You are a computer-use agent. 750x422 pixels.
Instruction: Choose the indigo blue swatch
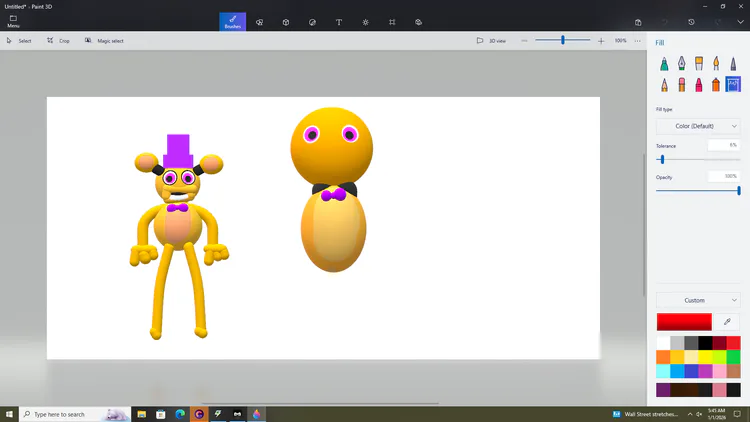(x=691, y=371)
